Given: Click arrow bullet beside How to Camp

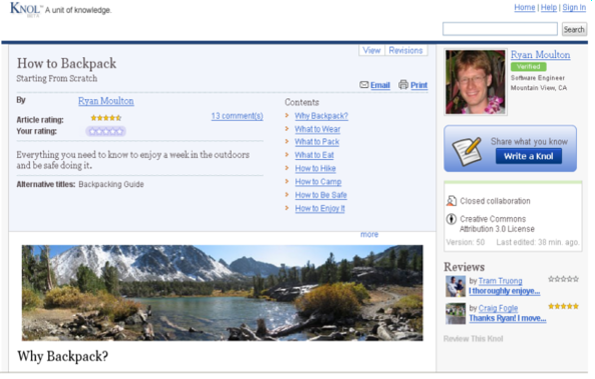Looking at the screenshot, I should pyautogui.click(x=287, y=181).
